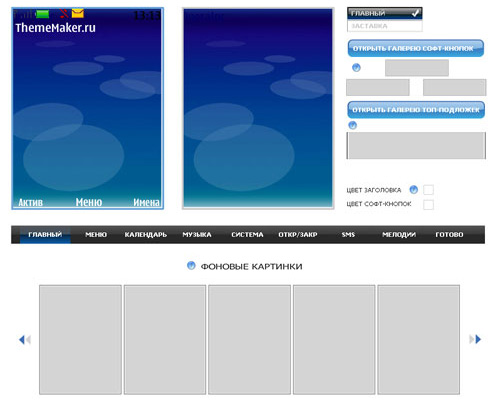This screenshot has width=500, height=412.
Task: Click the help icon next to ЦВЕТ ЗАГОЛОВКА
Action: (414, 190)
